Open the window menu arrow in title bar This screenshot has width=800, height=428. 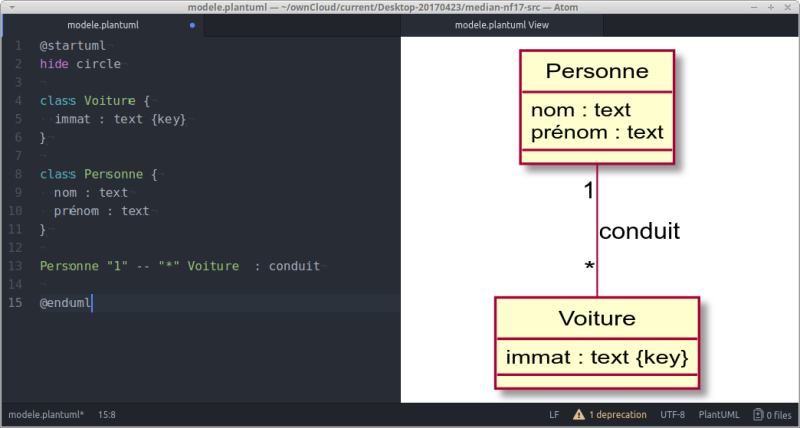point(12,7)
